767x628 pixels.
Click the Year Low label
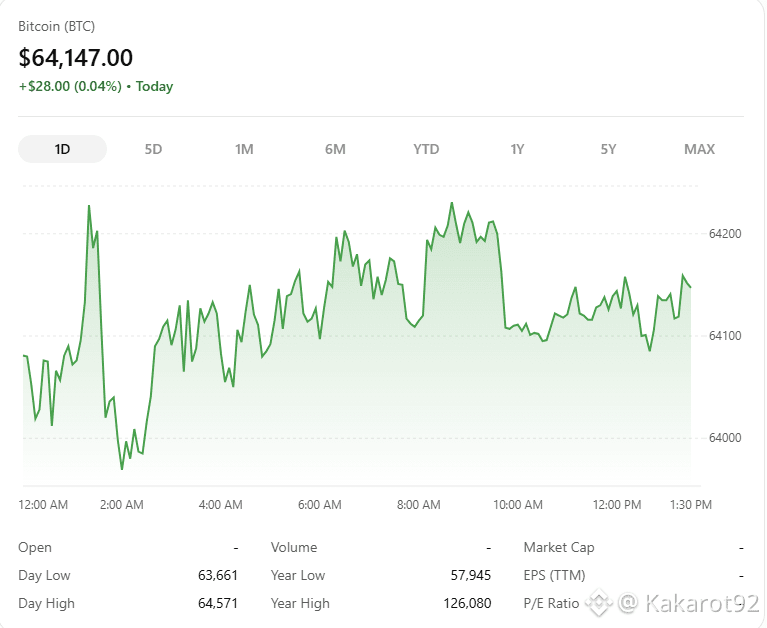[x=298, y=575]
